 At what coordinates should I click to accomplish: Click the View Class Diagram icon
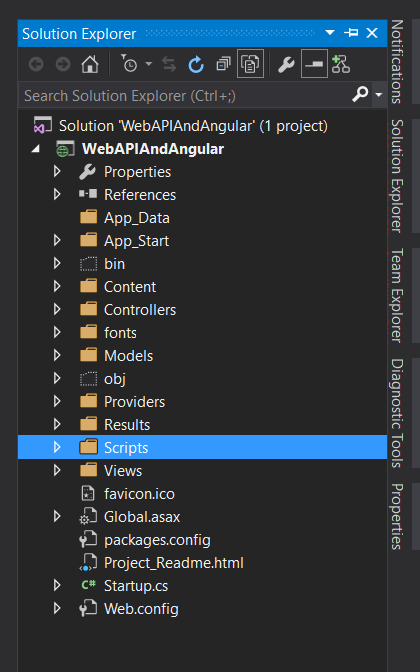[341, 64]
